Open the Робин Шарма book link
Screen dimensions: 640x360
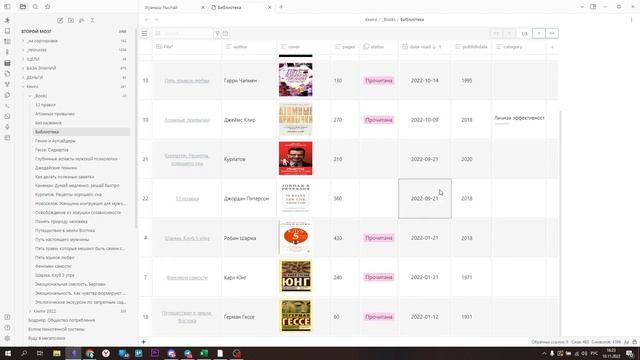click(x=187, y=238)
